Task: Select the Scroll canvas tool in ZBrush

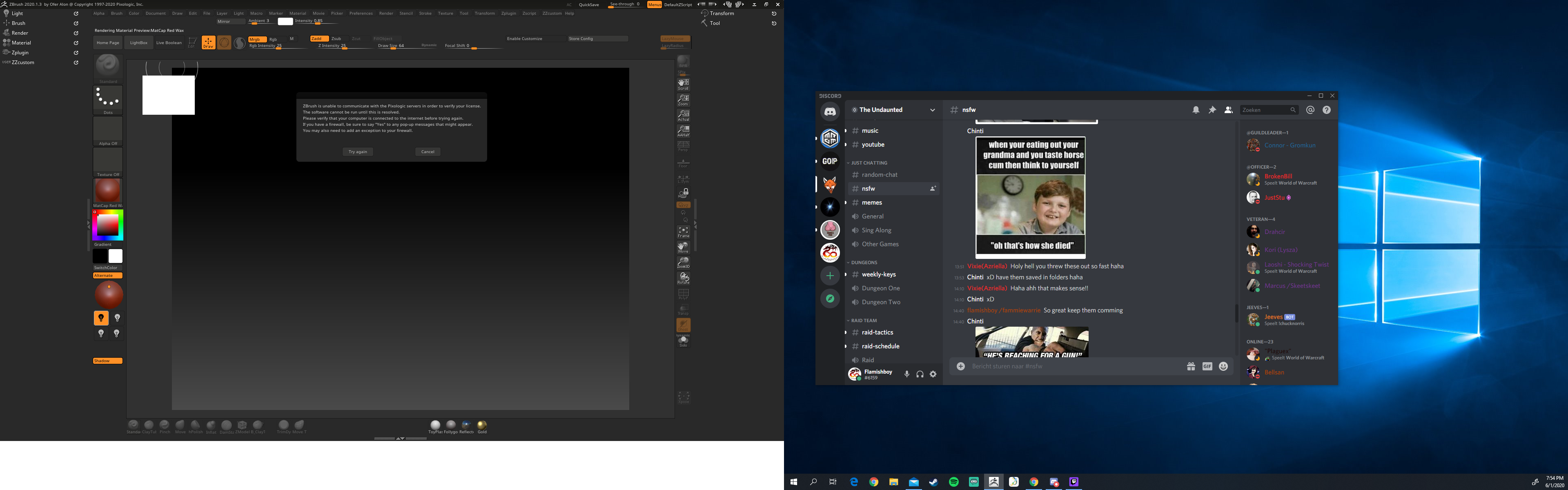Action: (x=683, y=84)
